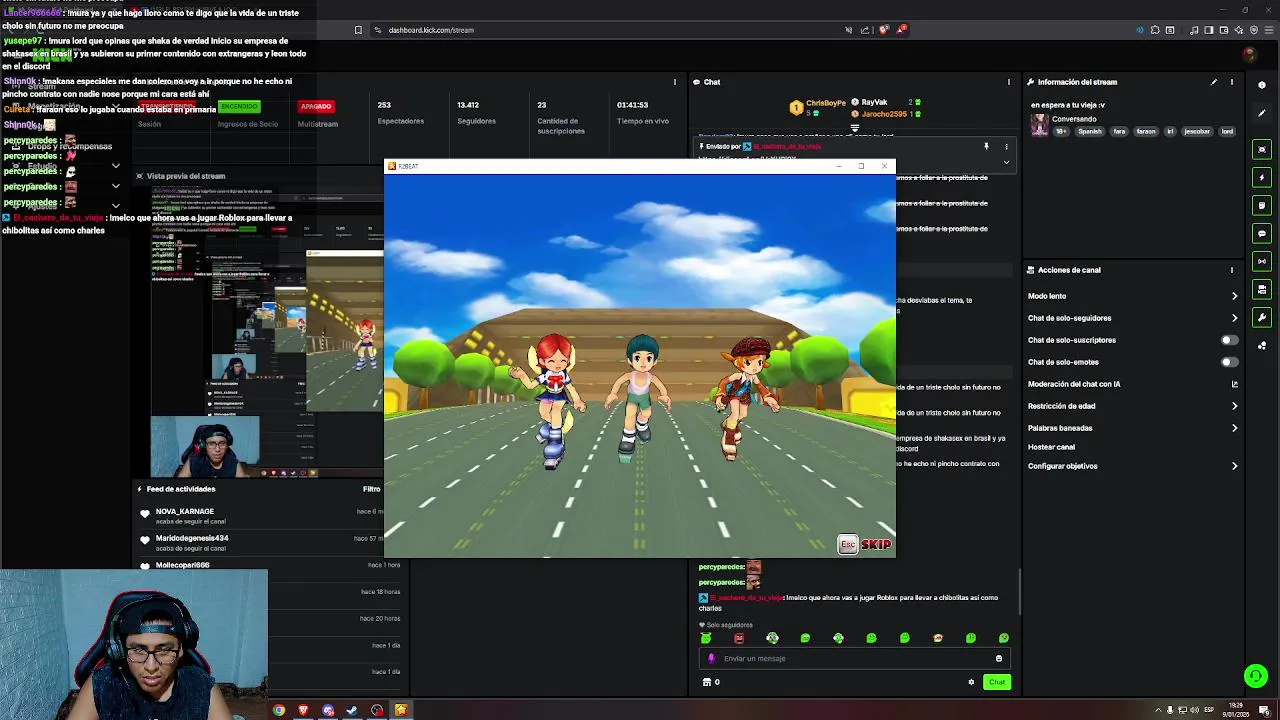Screen dimensions: 1280x720
Task: Click the shop icon below chat input
Action: pyautogui.click(x=707, y=682)
